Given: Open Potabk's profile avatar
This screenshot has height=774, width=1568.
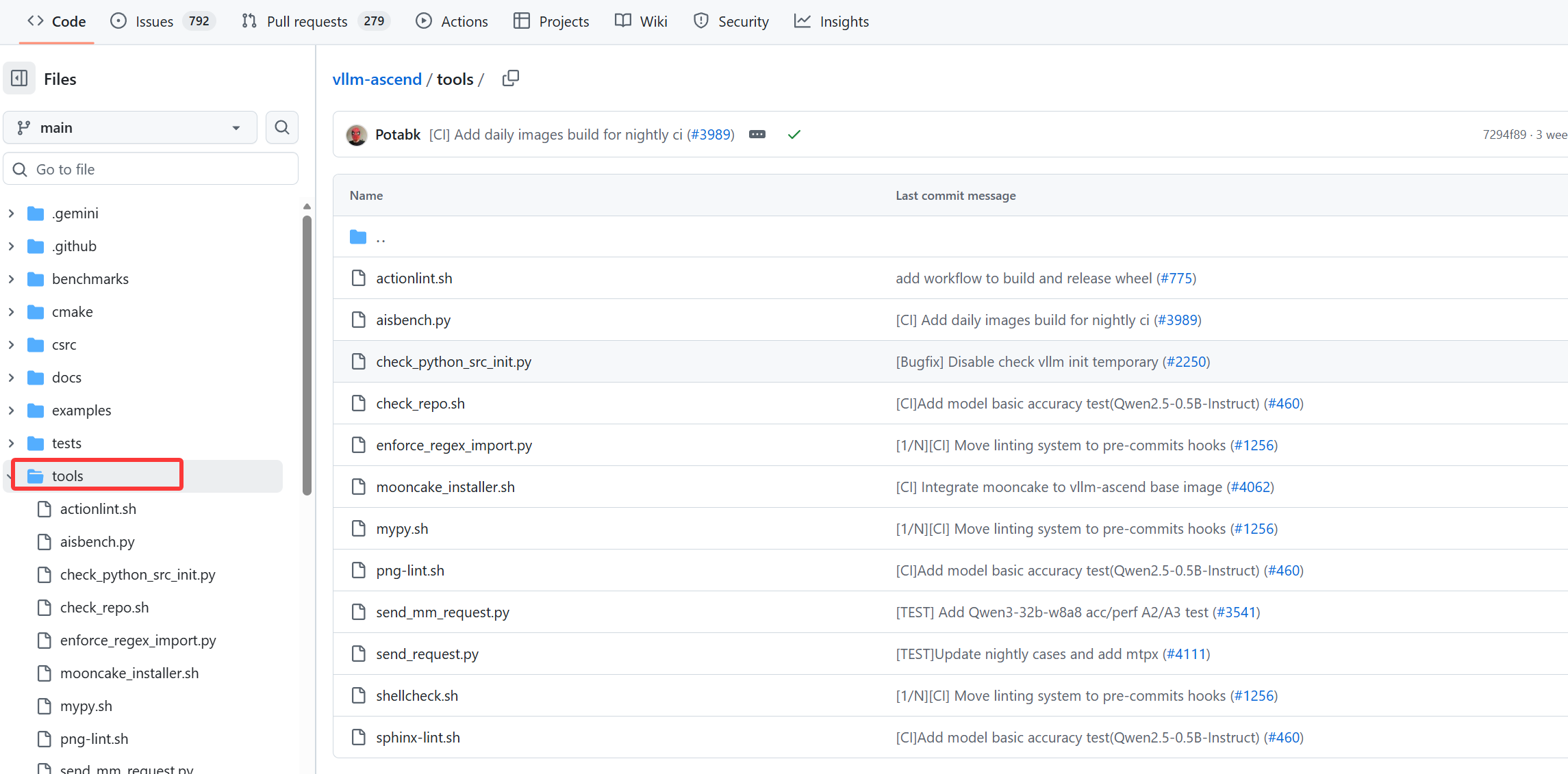Looking at the screenshot, I should (x=356, y=134).
